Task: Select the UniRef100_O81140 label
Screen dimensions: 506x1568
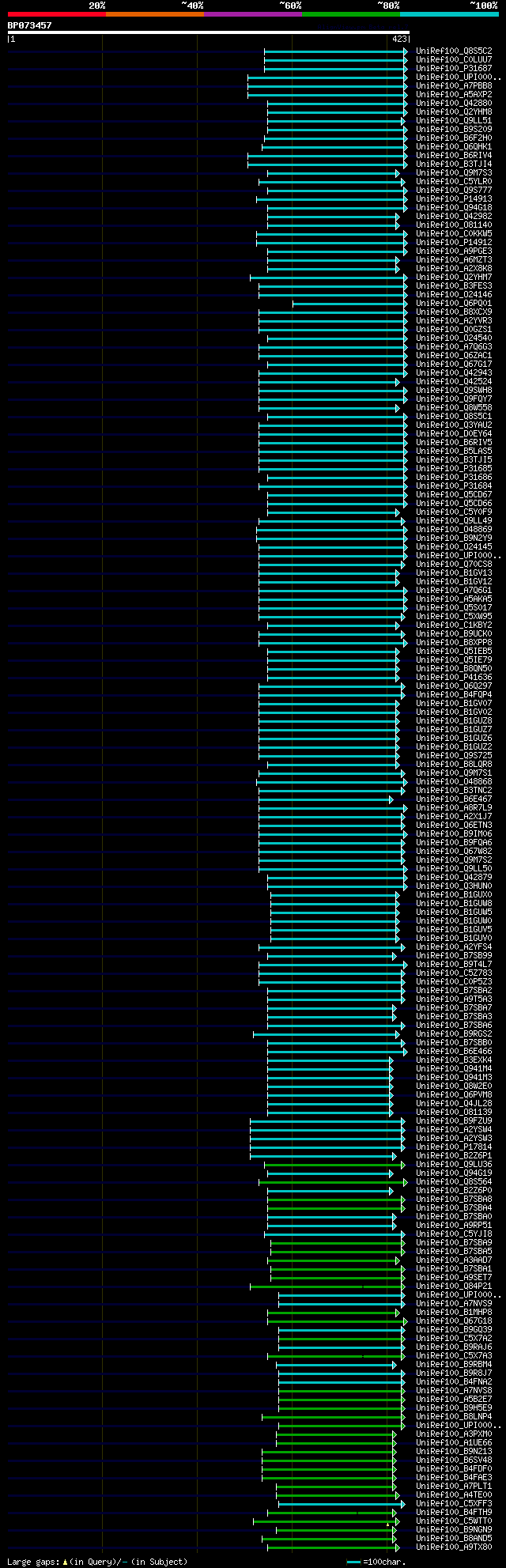Action: (454, 225)
